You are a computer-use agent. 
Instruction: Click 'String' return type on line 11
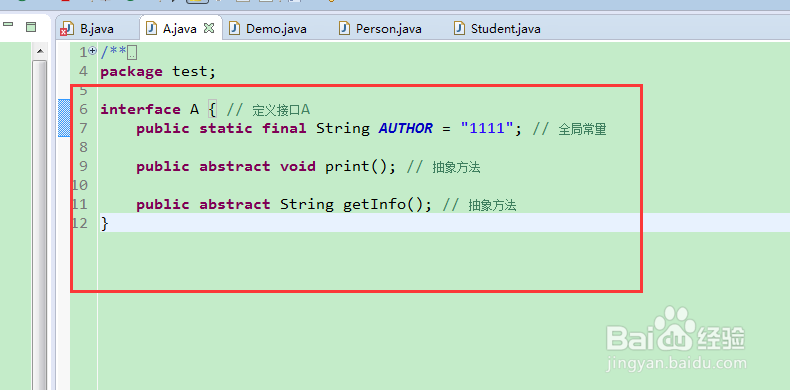pyautogui.click(x=307, y=205)
